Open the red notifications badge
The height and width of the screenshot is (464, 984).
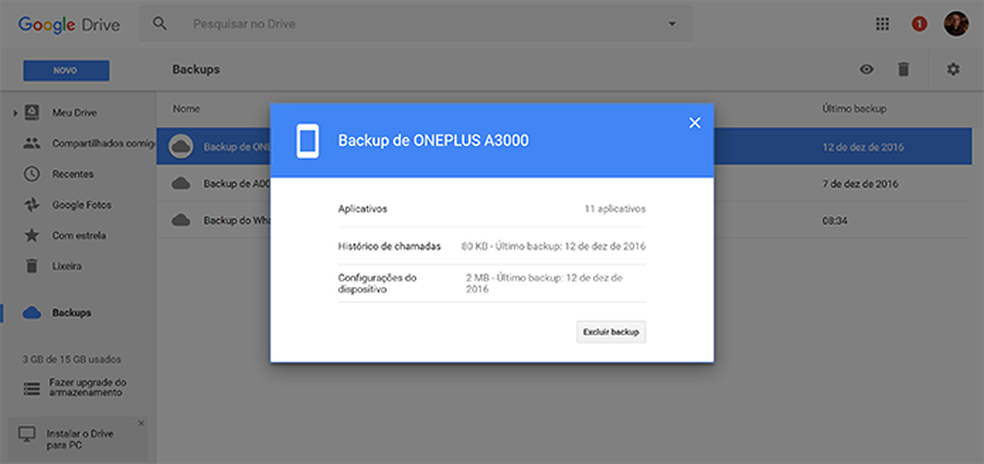(x=919, y=24)
